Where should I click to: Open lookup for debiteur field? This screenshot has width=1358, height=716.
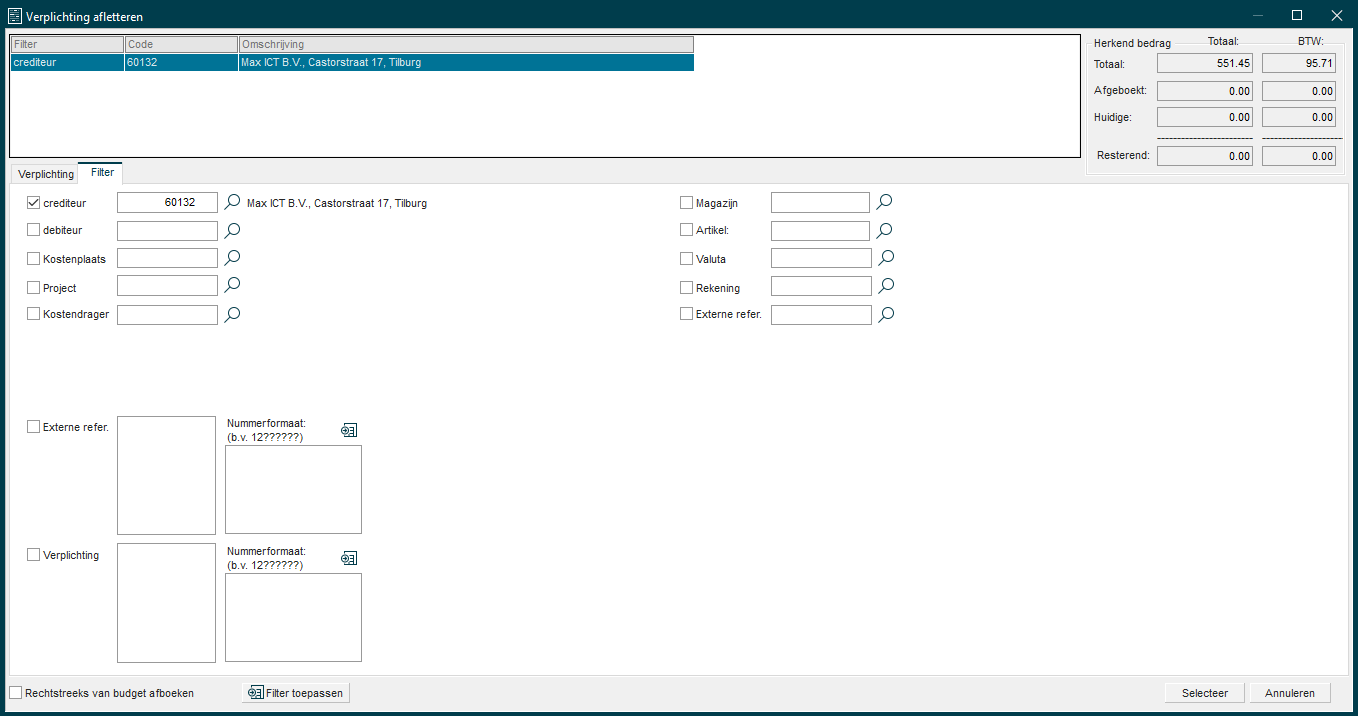[x=232, y=230]
